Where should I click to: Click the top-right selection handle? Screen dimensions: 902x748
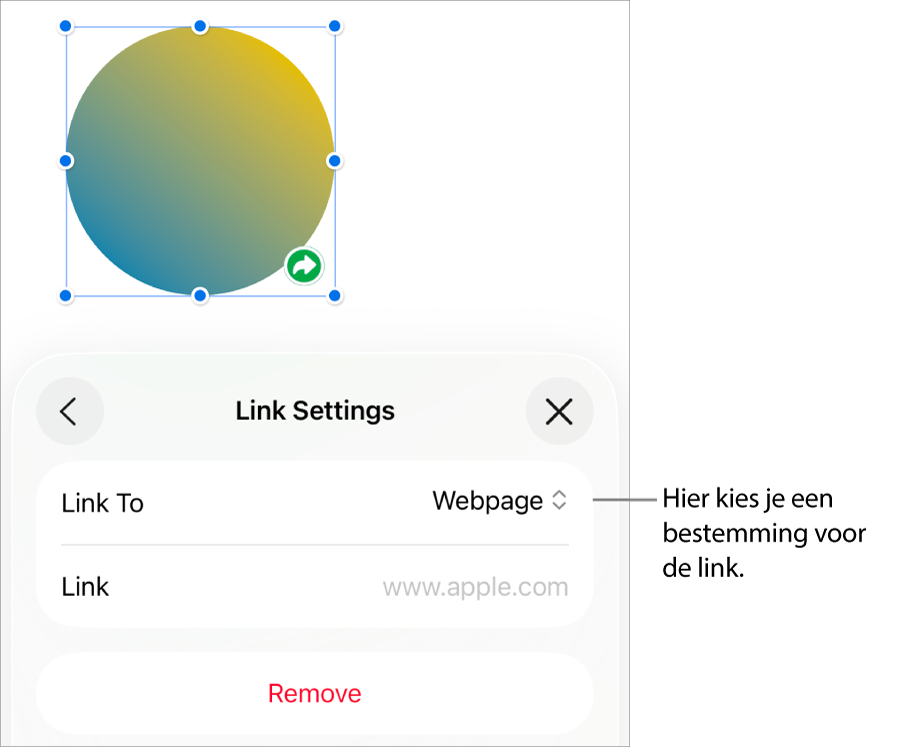(334, 26)
